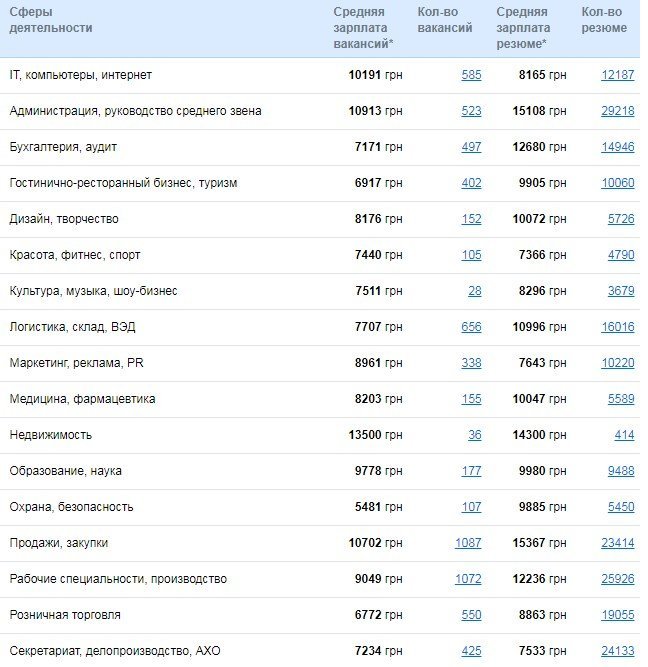Click 4790 resumes for Красота, фитнес, спорт
This screenshot has width=648, height=667.
coord(621,255)
